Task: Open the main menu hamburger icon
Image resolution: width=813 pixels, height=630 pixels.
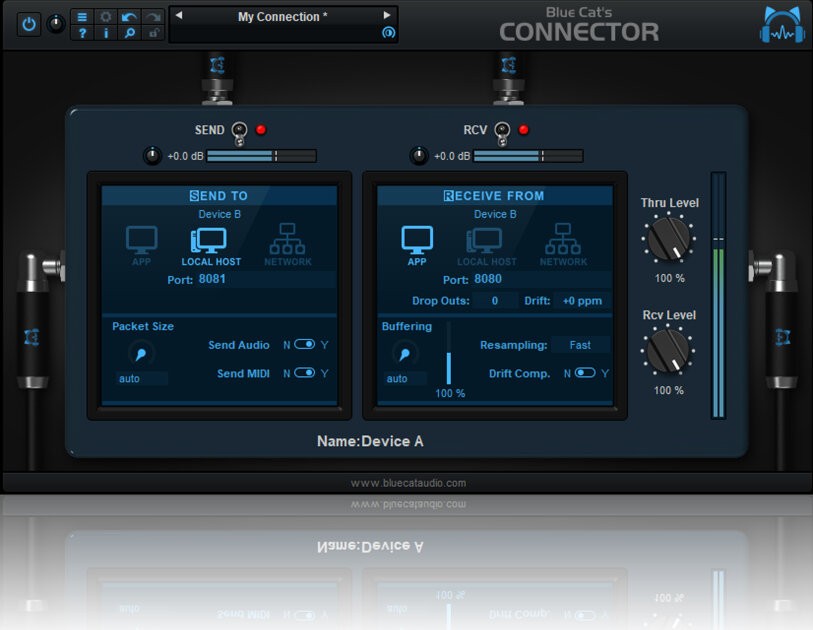Action: click(x=82, y=17)
